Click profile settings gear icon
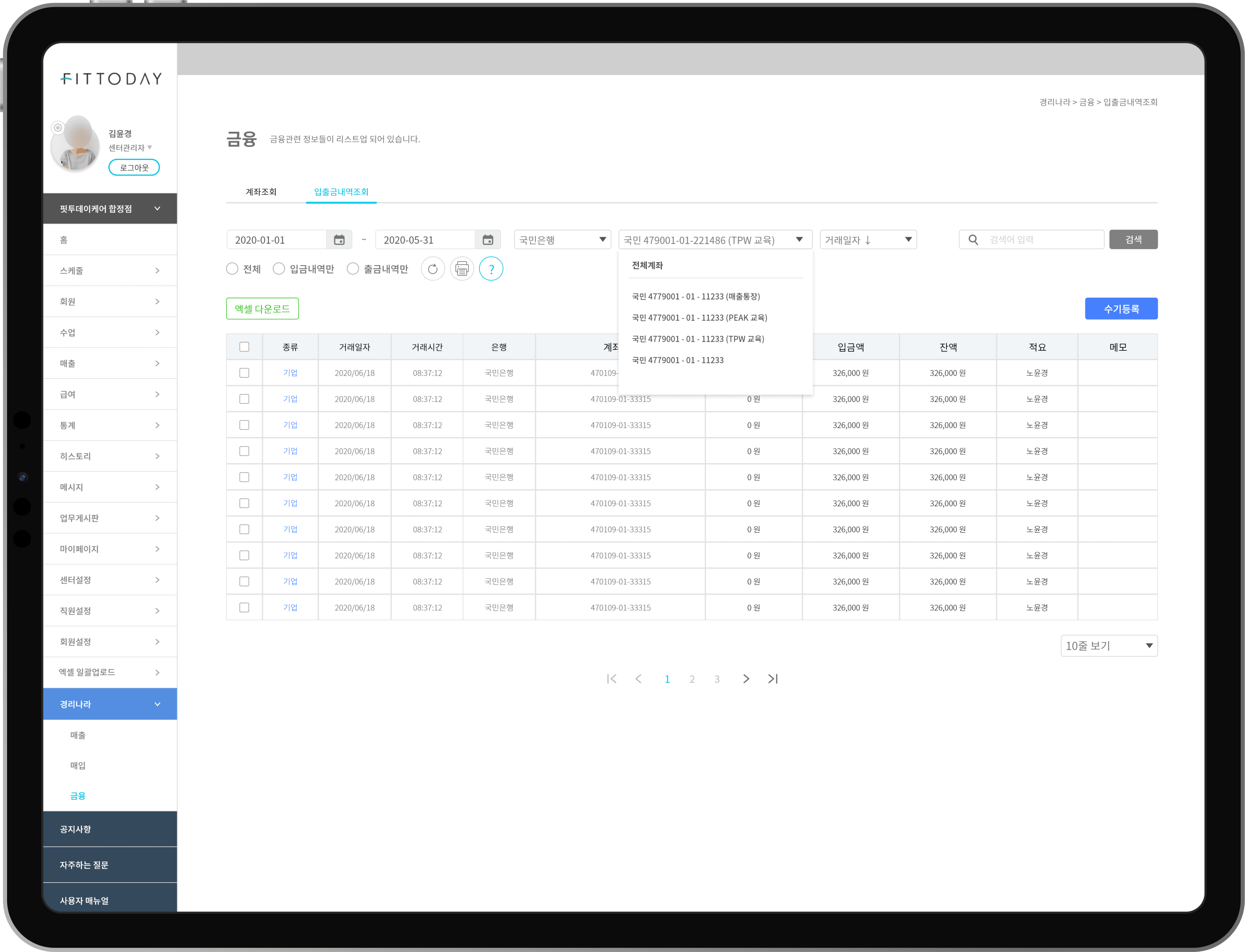Screen dimensions: 1245x952 [57, 128]
